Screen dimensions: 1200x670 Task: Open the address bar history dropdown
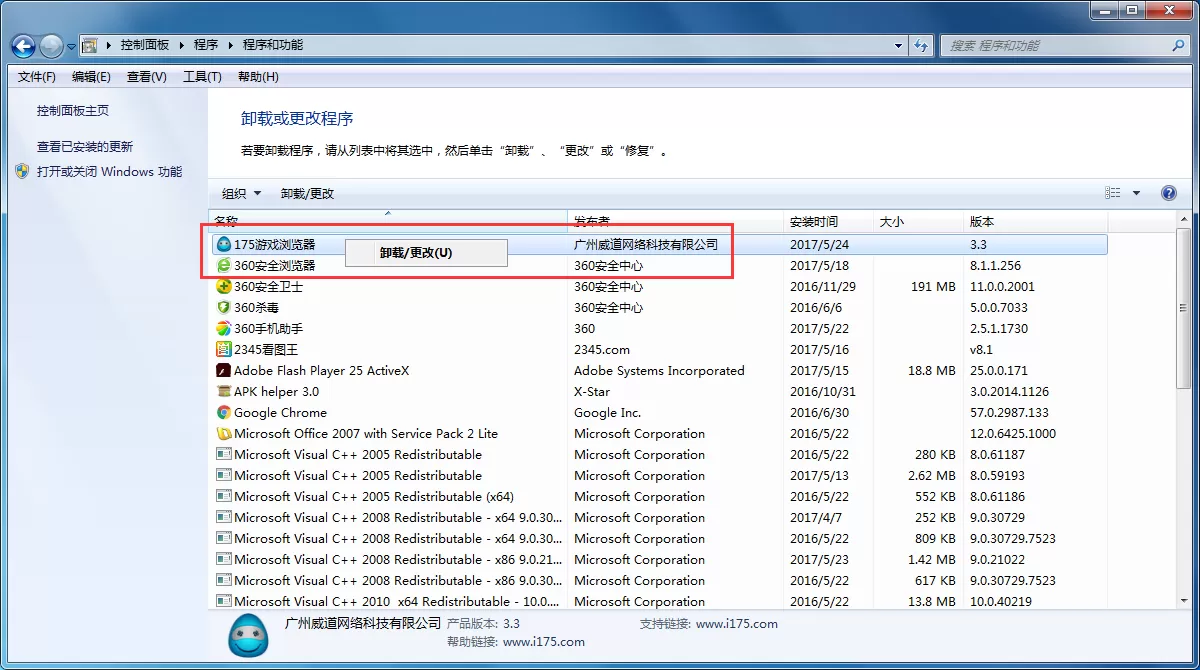tap(899, 45)
